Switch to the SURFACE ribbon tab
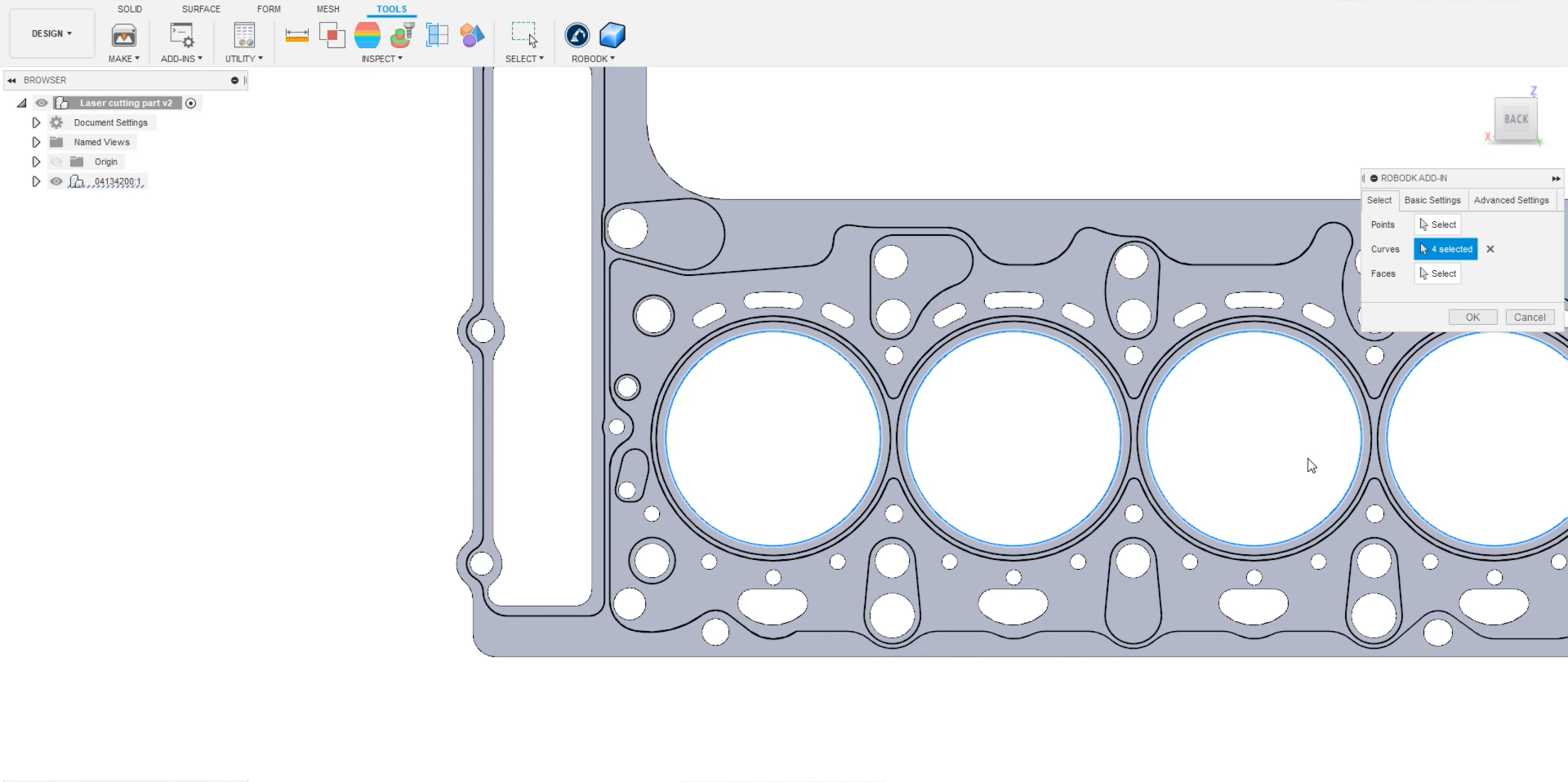The height and width of the screenshot is (782, 1568). click(x=201, y=9)
